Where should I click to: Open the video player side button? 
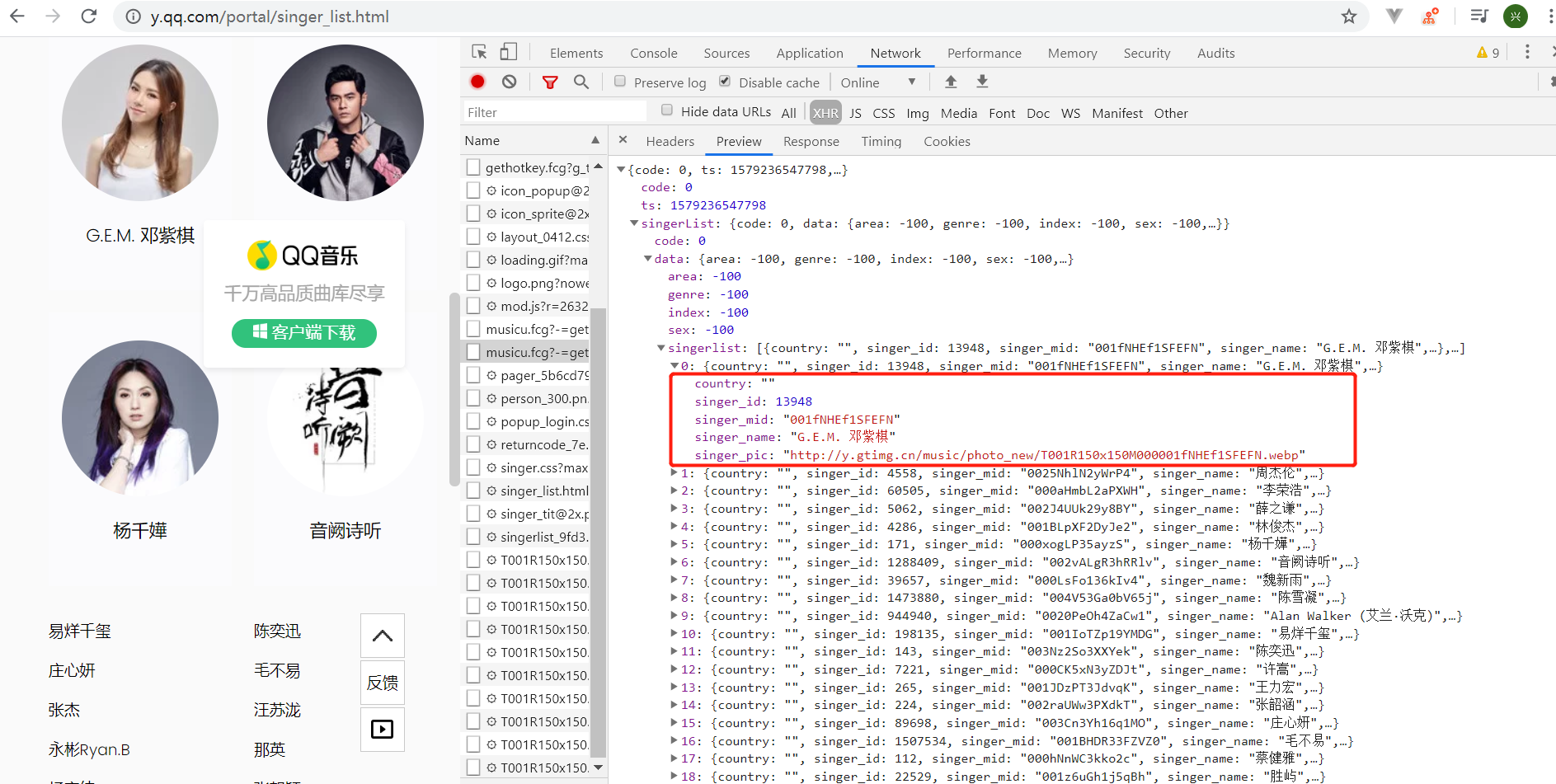[x=383, y=730]
